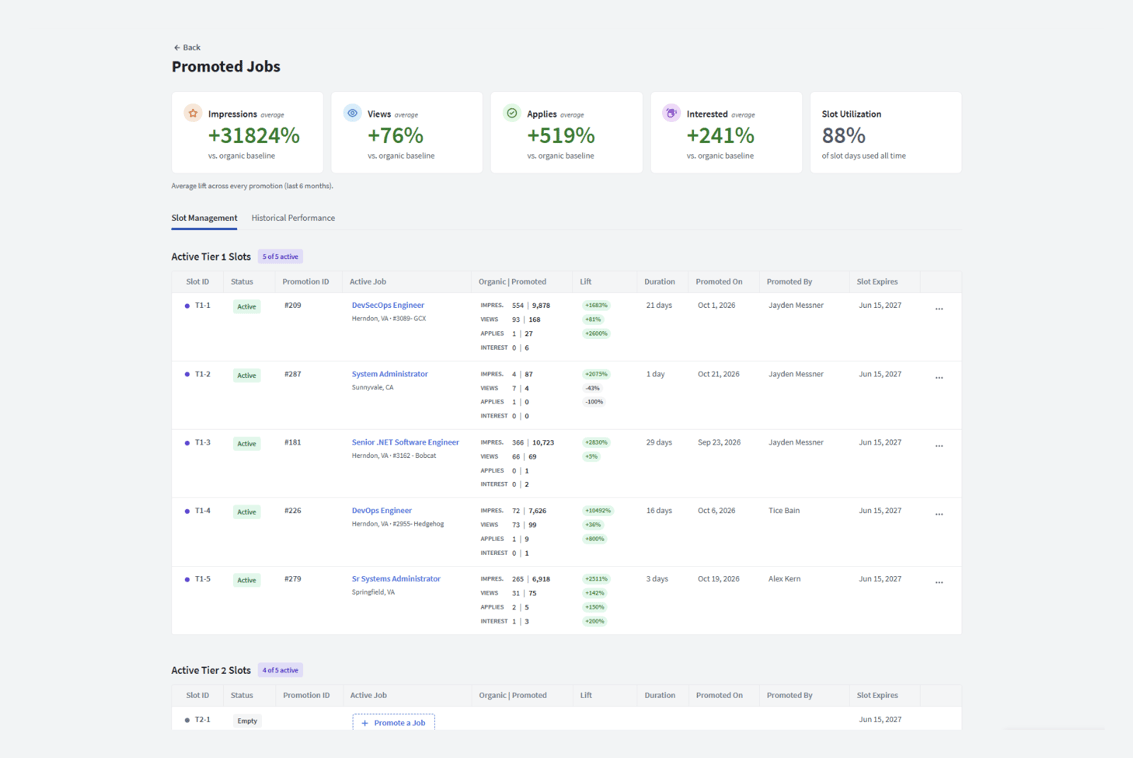
Task: Click the Interested card icon
Action: pyautogui.click(x=671, y=113)
